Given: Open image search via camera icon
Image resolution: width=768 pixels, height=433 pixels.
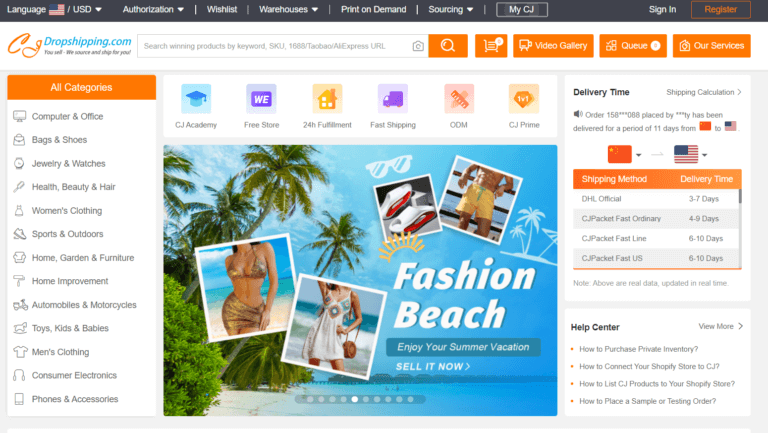Looking at the screenshot, I should pos(418,46).
